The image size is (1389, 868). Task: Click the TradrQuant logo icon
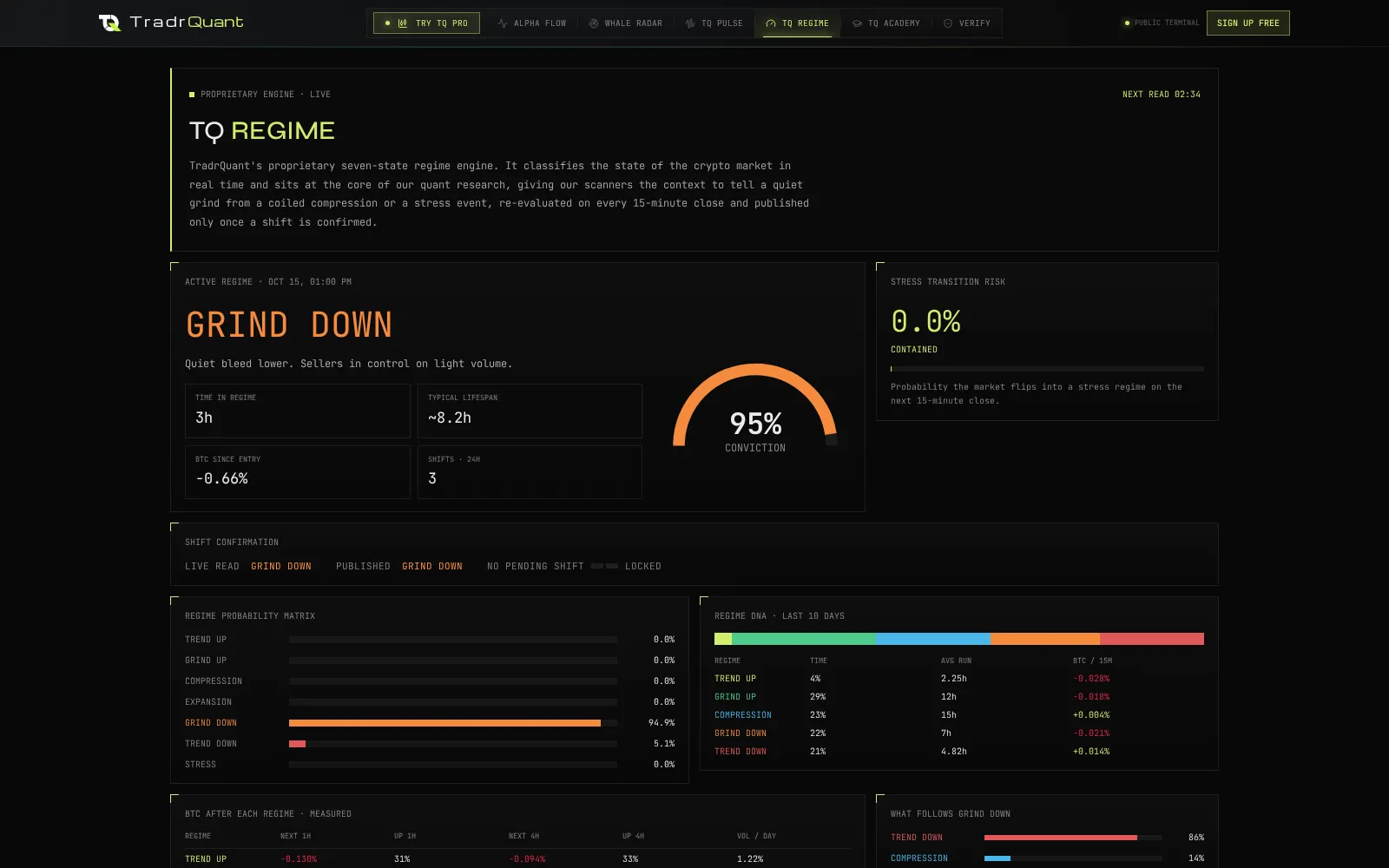coord(109,23)
